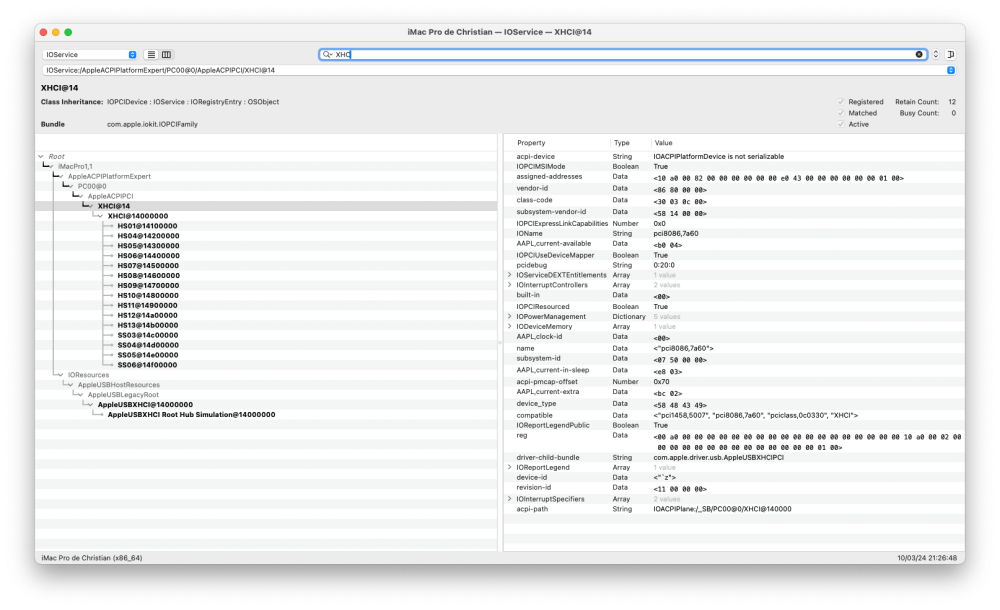Collapse the XHCI@14000000 node
Viewport: 1000px width, 610px height.
point(101,216)
